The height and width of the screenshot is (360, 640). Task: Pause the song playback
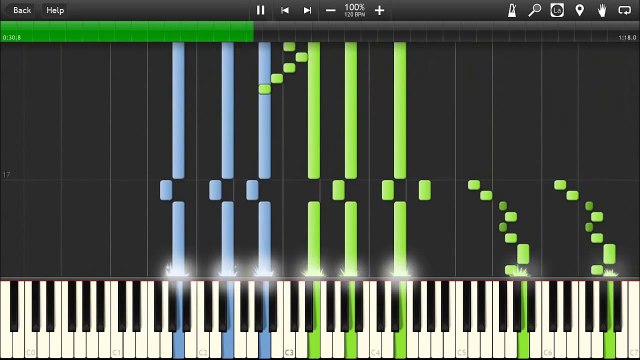(x=260, y=10)
